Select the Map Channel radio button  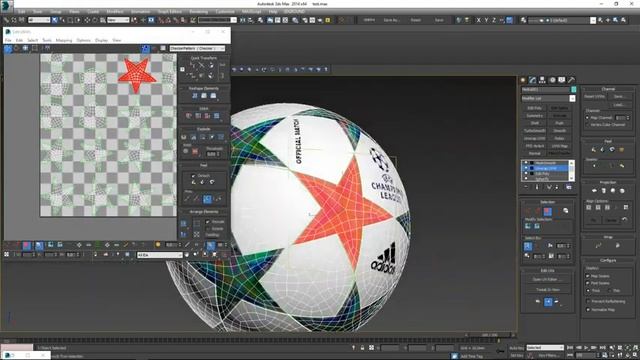tap(588, 118)
